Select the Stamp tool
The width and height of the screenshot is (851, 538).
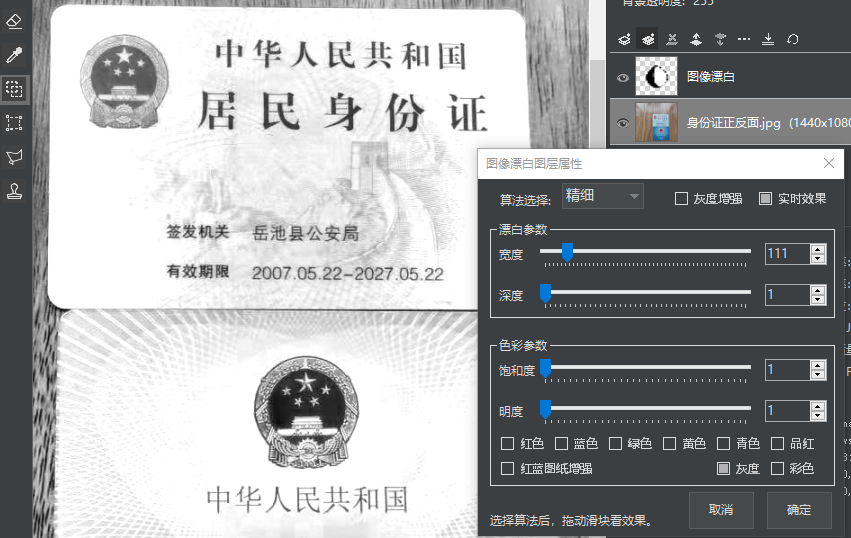pyautogui.click(x=14, y=191)
